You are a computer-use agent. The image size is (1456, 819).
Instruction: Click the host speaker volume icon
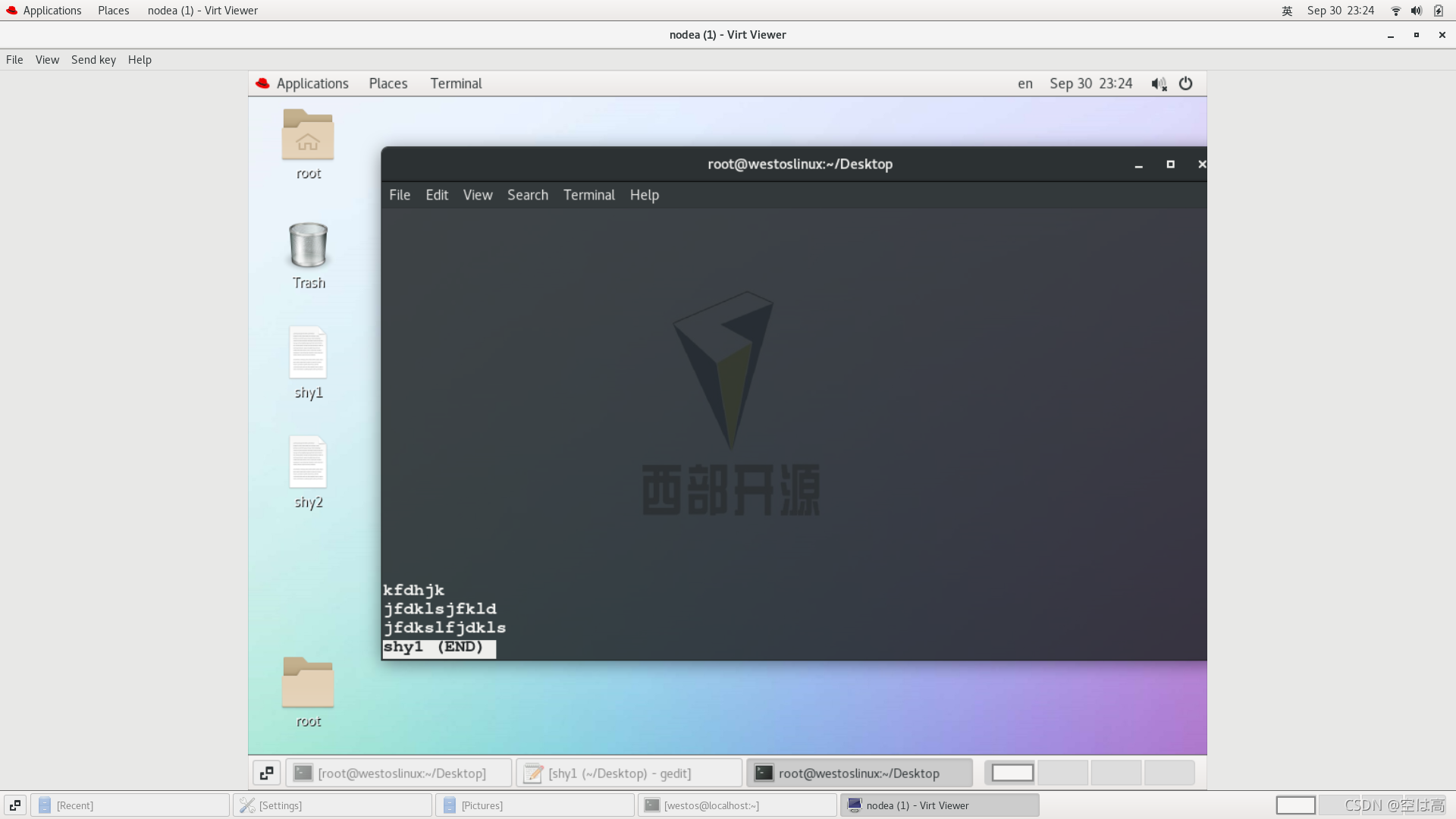click(1416, 11)
